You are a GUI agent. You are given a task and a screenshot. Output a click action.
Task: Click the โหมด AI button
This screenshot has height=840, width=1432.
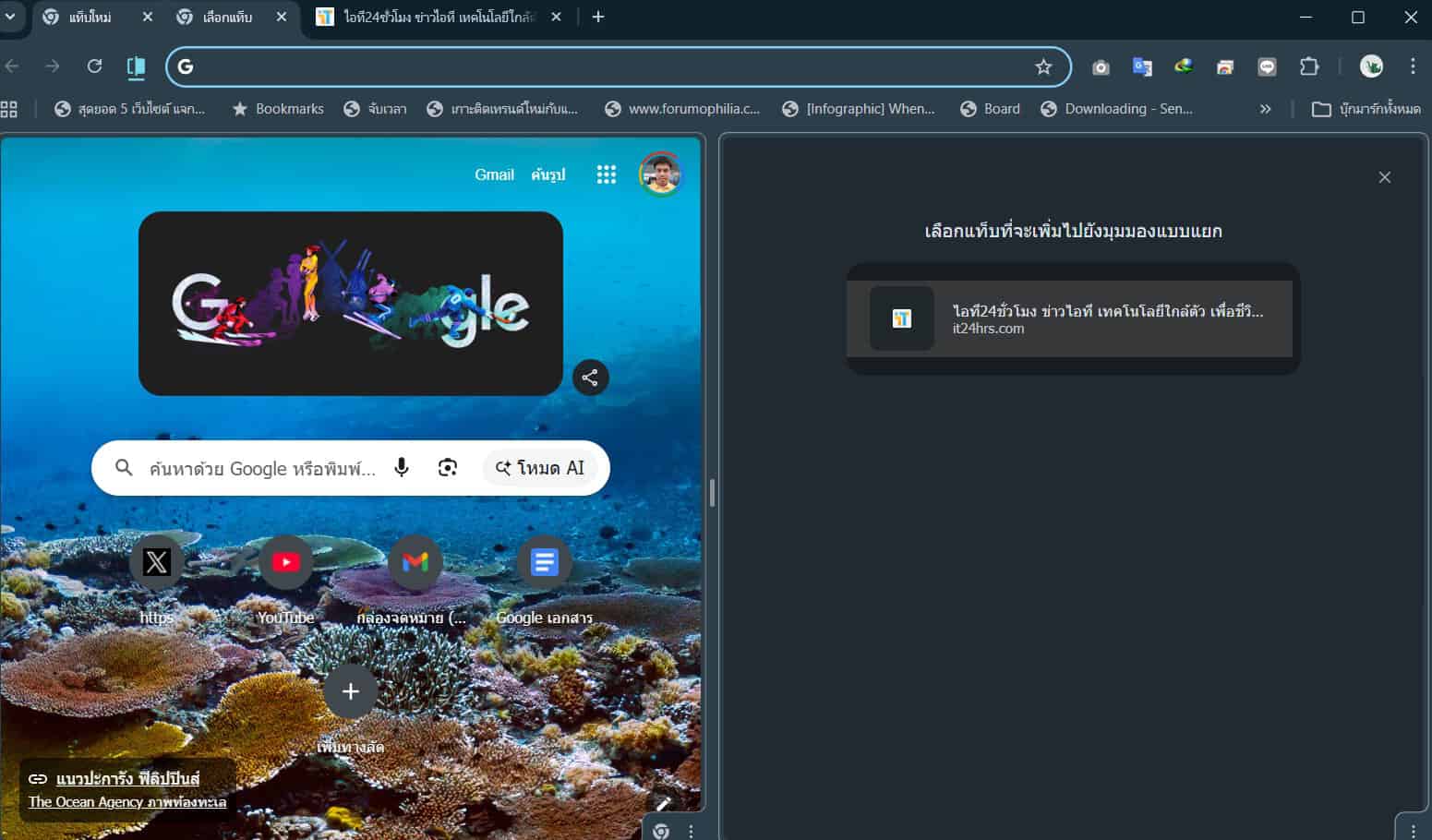pyautogui.click(x=540, y=468)
